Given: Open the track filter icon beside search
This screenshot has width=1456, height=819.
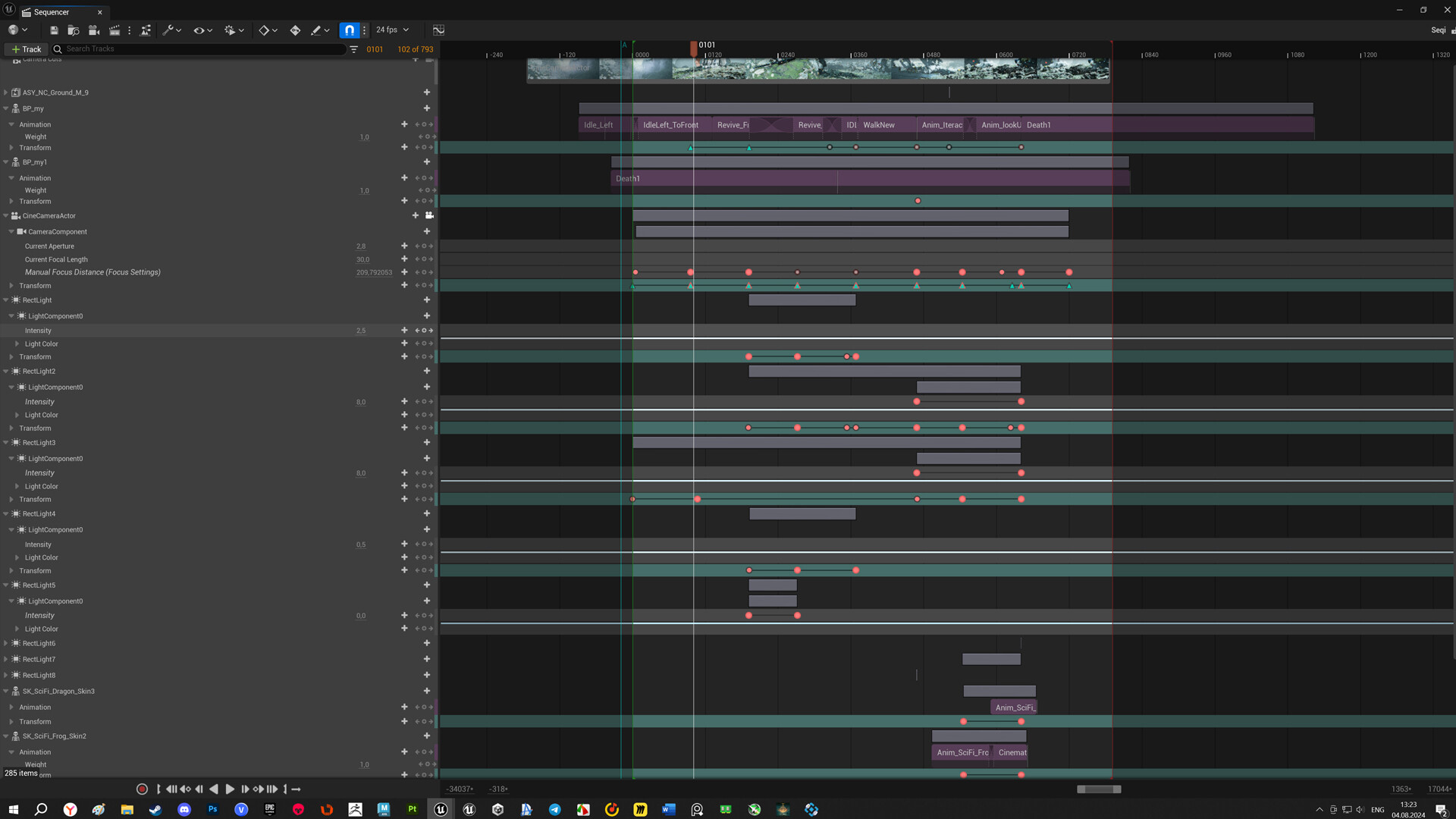Looking at the screenshot, I should click(x=353, y=49).
